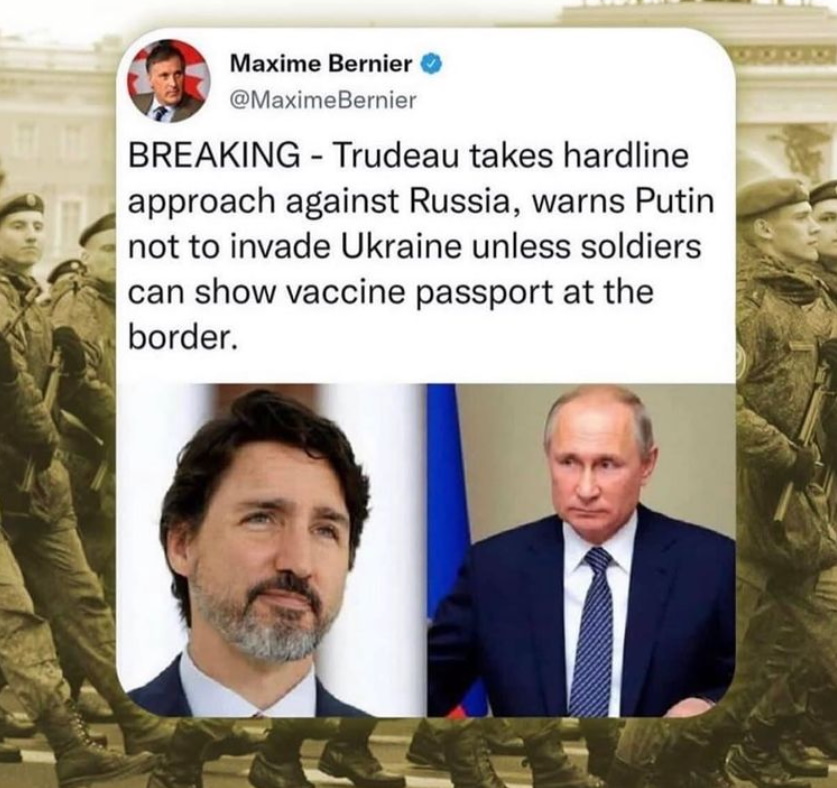The height and width of the screenshot is (788, 837).
Task: Click the Maxime Bernier display name
Action: (x=321, y=65)
